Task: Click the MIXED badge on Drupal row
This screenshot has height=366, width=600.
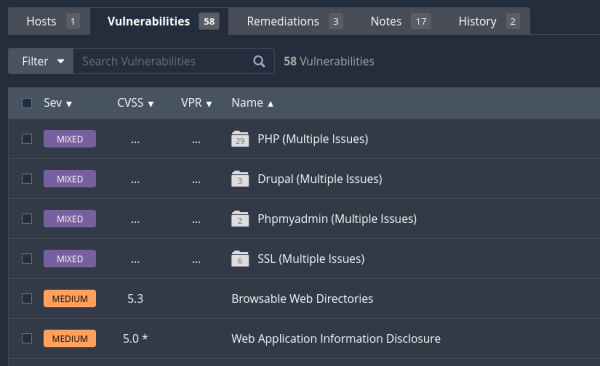Action: coord(70,179)
